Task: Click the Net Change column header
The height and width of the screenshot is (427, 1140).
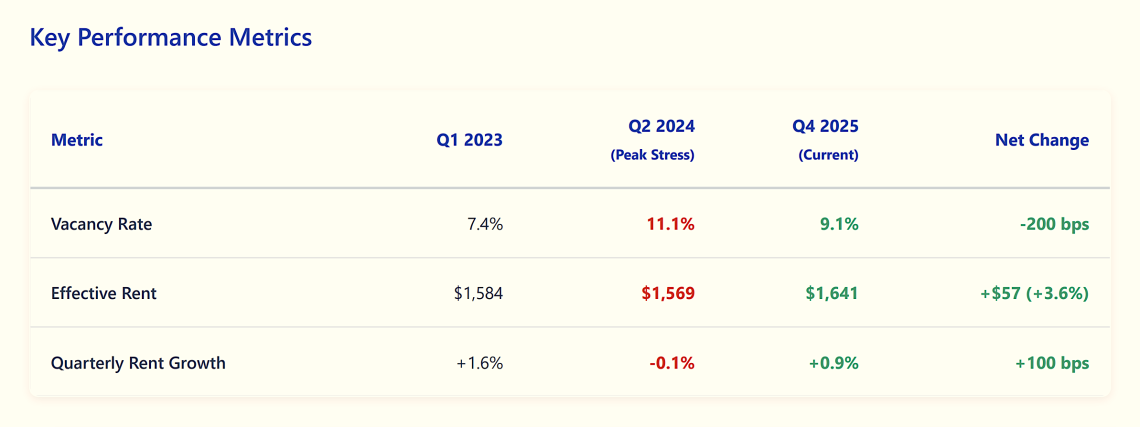Action: click(1041, 140)
